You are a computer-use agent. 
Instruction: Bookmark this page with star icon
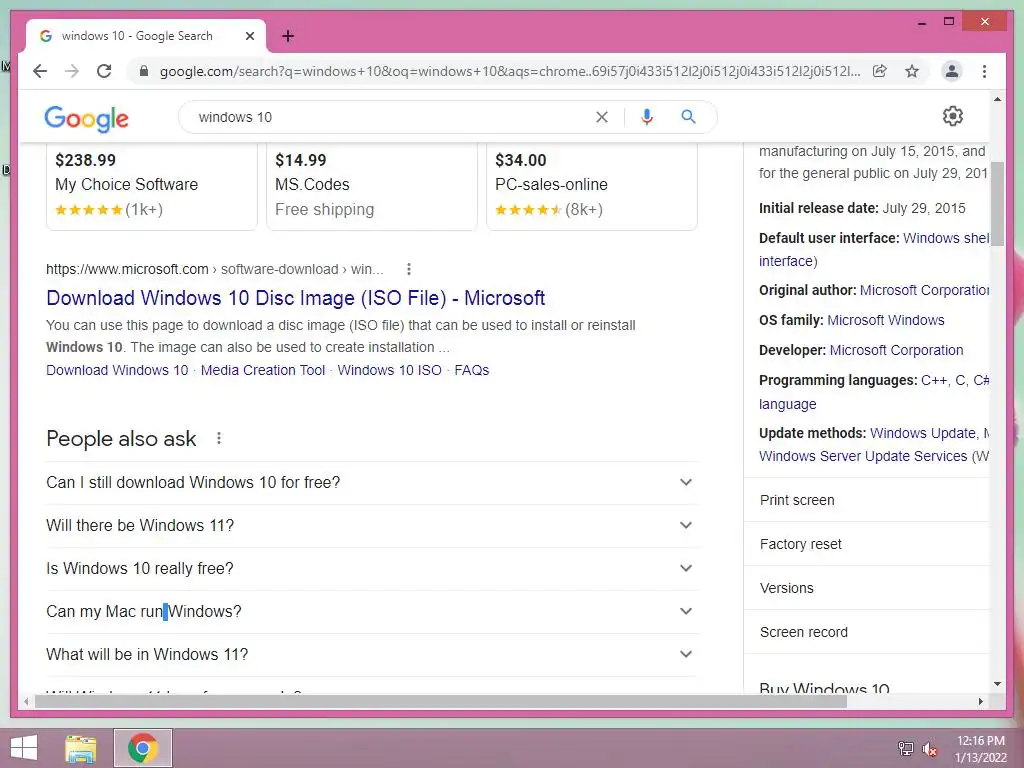912,71
